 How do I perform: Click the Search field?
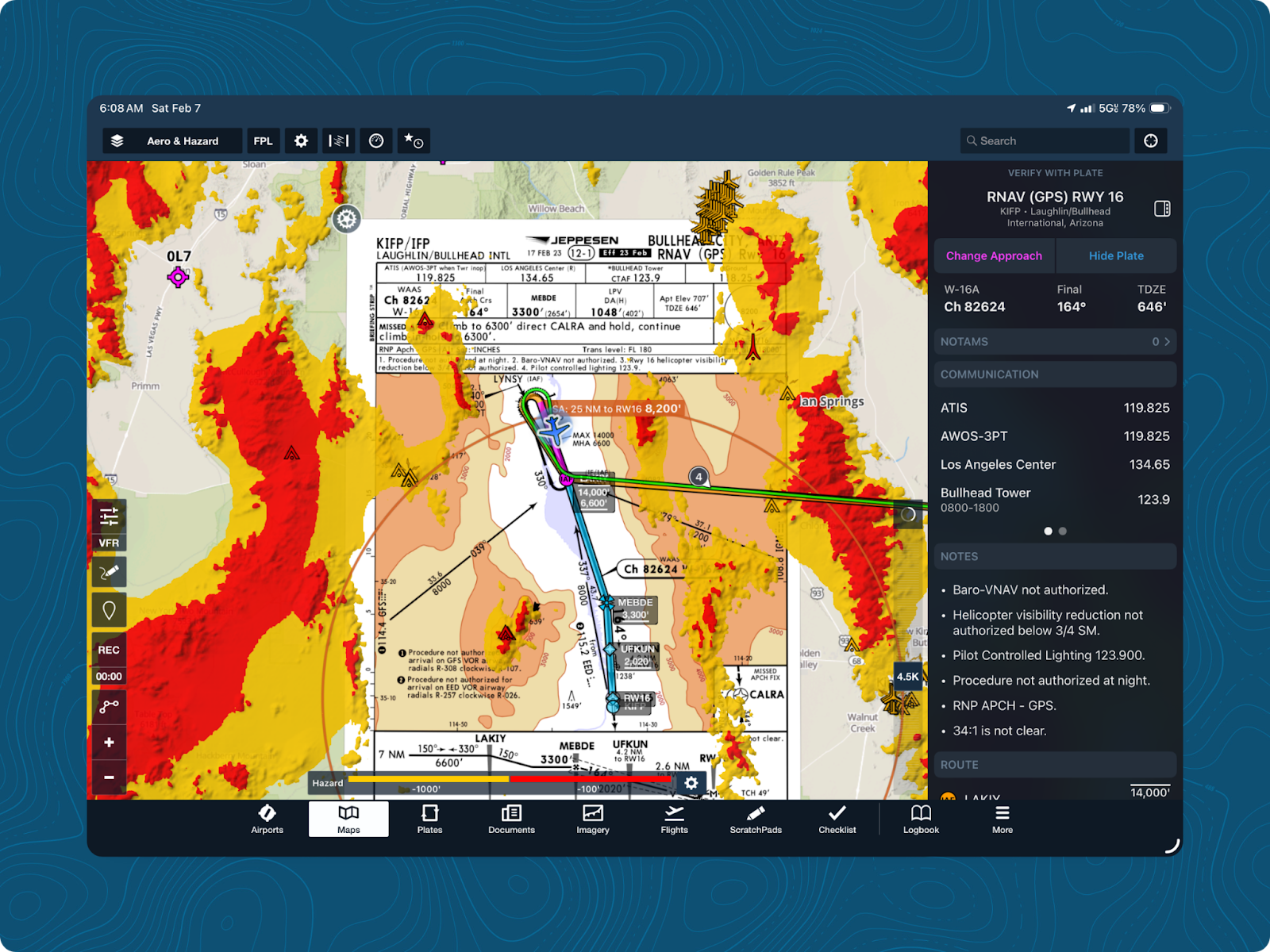coord(1045,141)
